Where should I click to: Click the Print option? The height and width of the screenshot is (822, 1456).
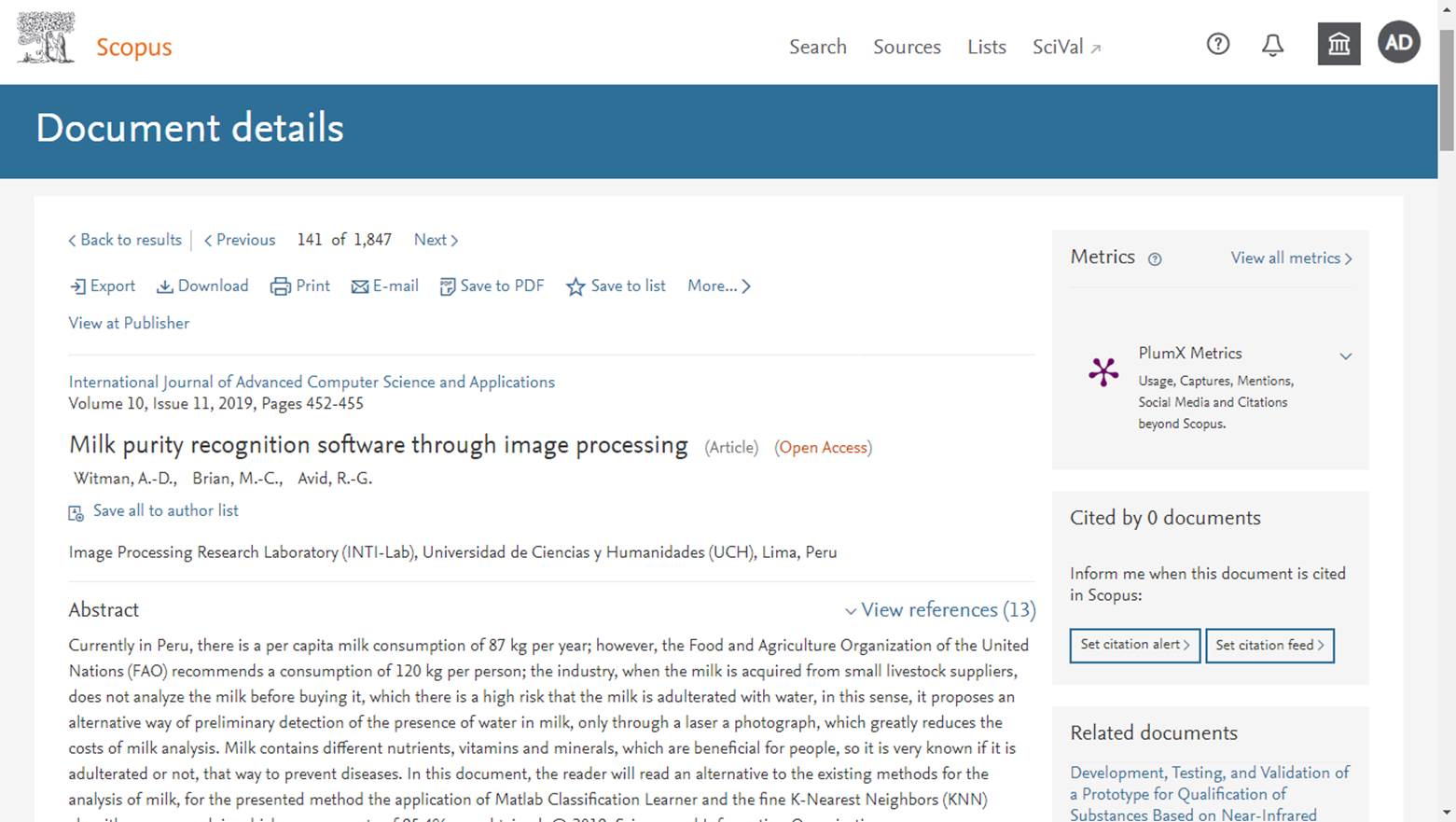[300, 286]
